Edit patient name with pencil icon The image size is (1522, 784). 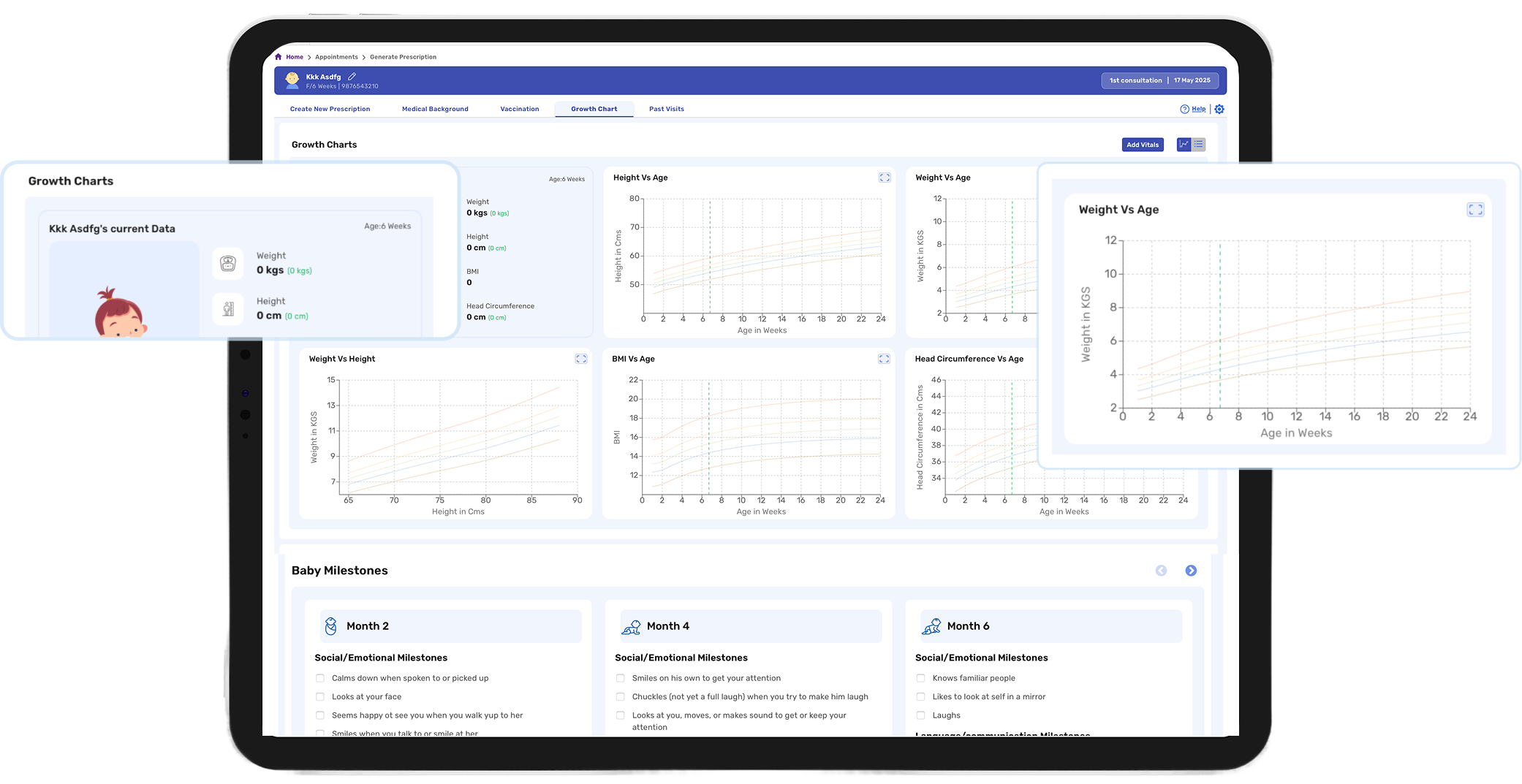click(x=352, y=77)
